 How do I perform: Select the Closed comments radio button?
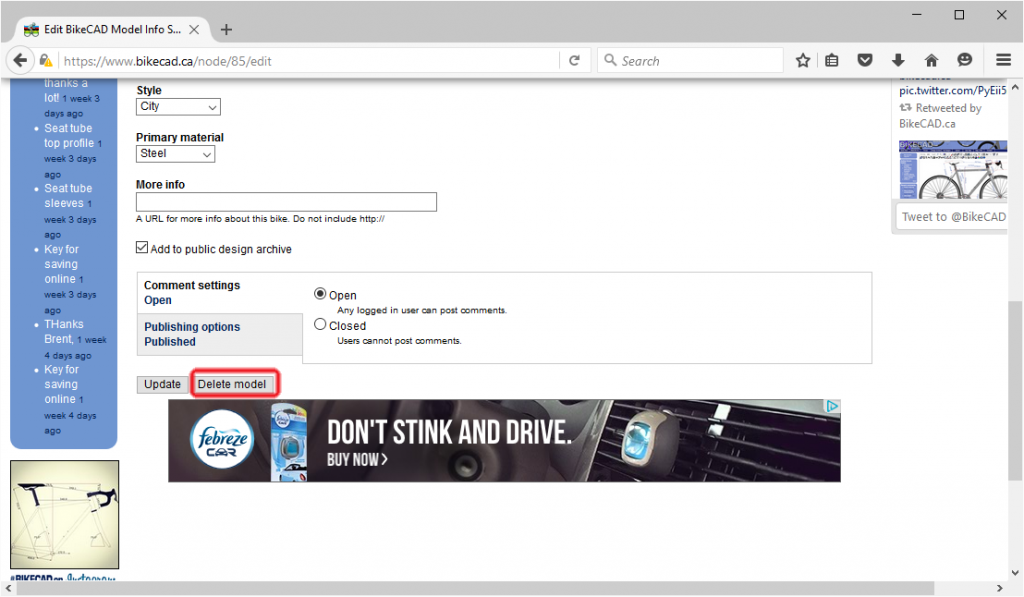320,324
